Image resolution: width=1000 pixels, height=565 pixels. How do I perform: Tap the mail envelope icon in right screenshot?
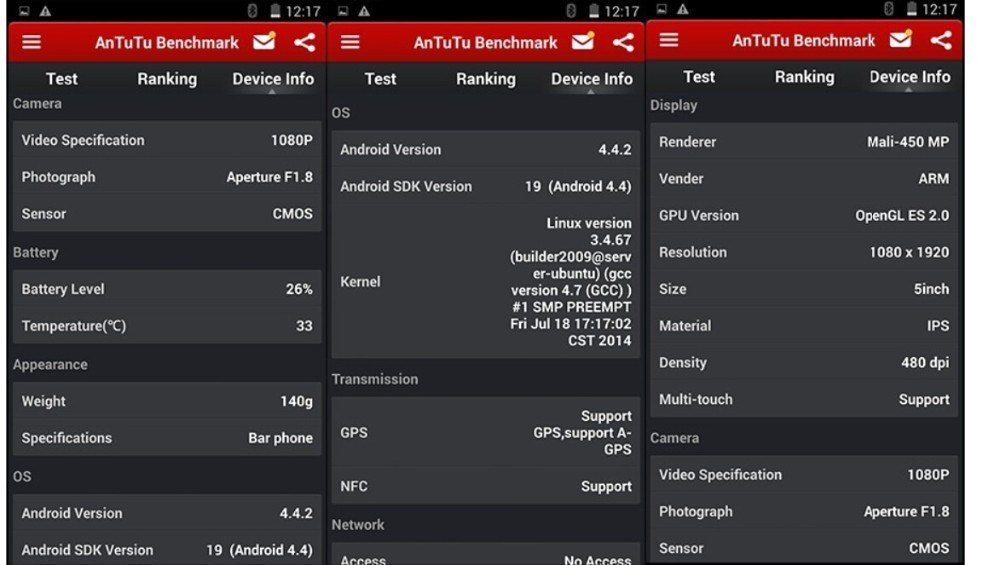click(x=901, y=40)
